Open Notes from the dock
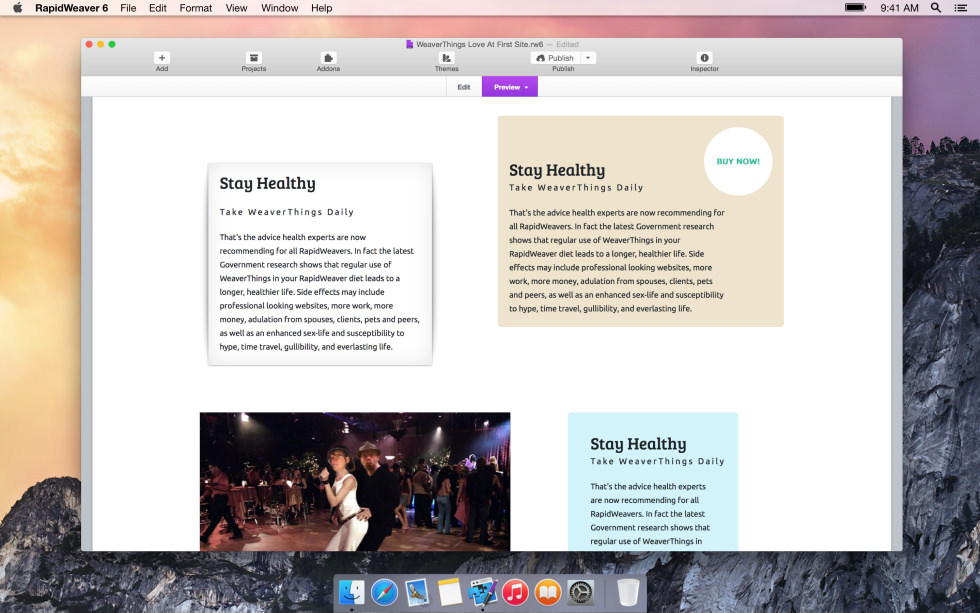This screenshot has height=613, width=980. tap(449, 592)
